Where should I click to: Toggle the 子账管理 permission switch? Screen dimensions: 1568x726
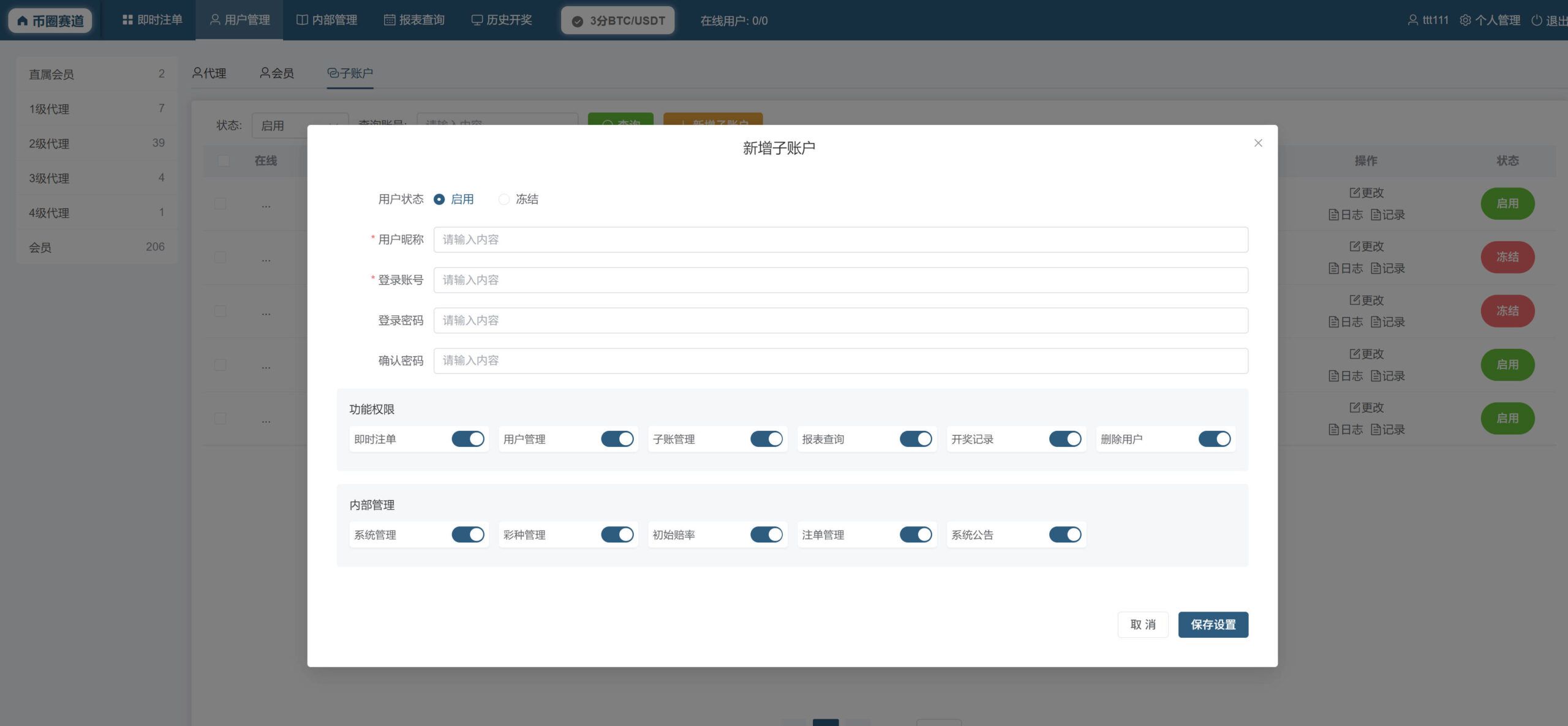pos(767,439)
